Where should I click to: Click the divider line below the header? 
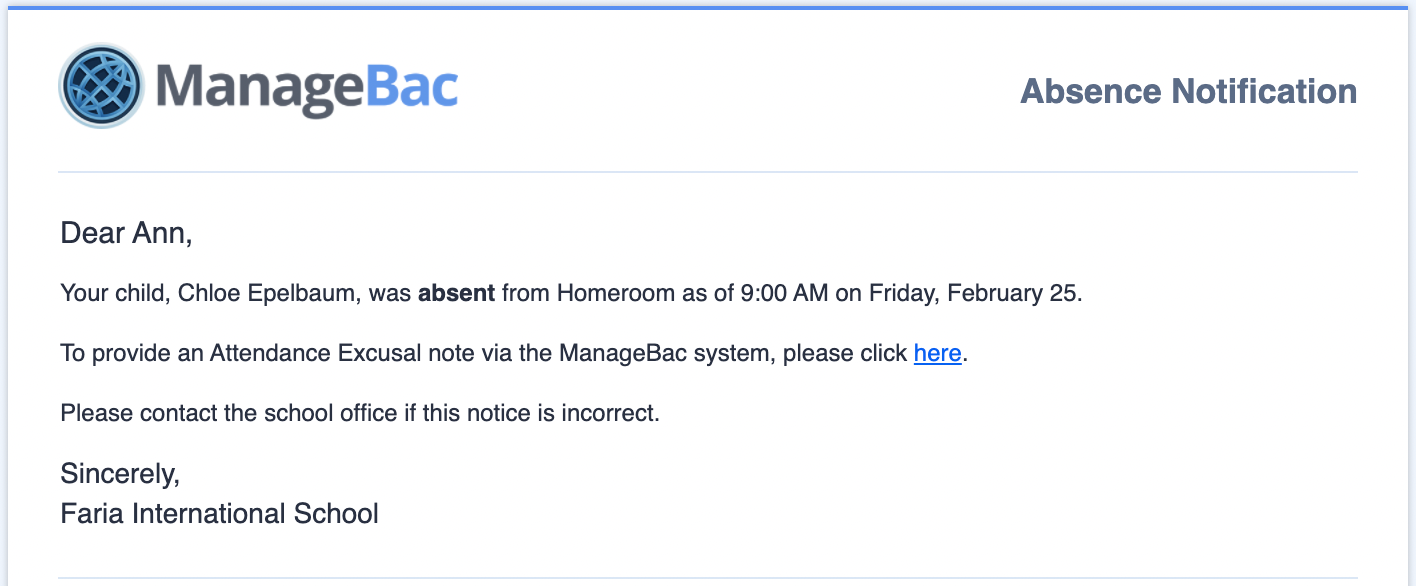click(707, 172)
